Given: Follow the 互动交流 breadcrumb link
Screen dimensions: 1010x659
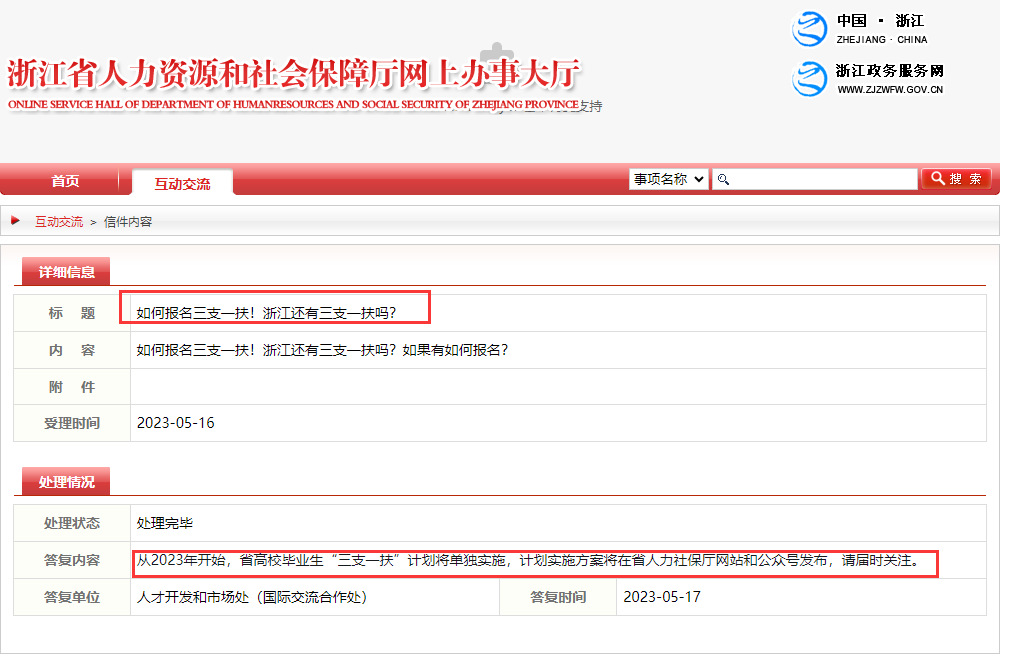Looking at the screenshot, I should tap(59, 221).
